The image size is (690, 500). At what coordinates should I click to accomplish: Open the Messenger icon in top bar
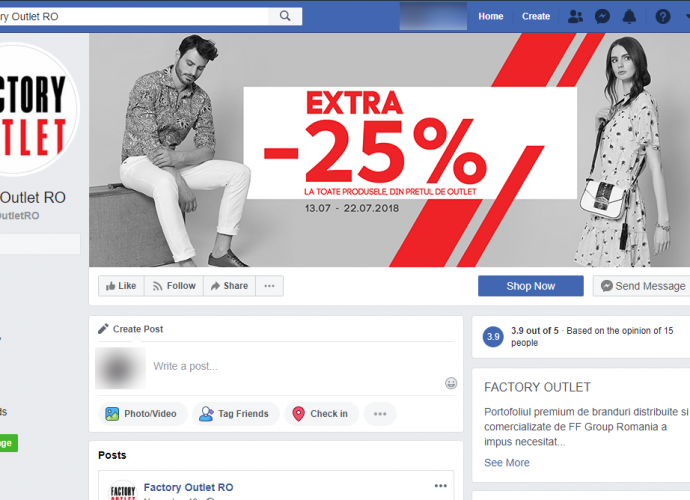coord(602,17)
